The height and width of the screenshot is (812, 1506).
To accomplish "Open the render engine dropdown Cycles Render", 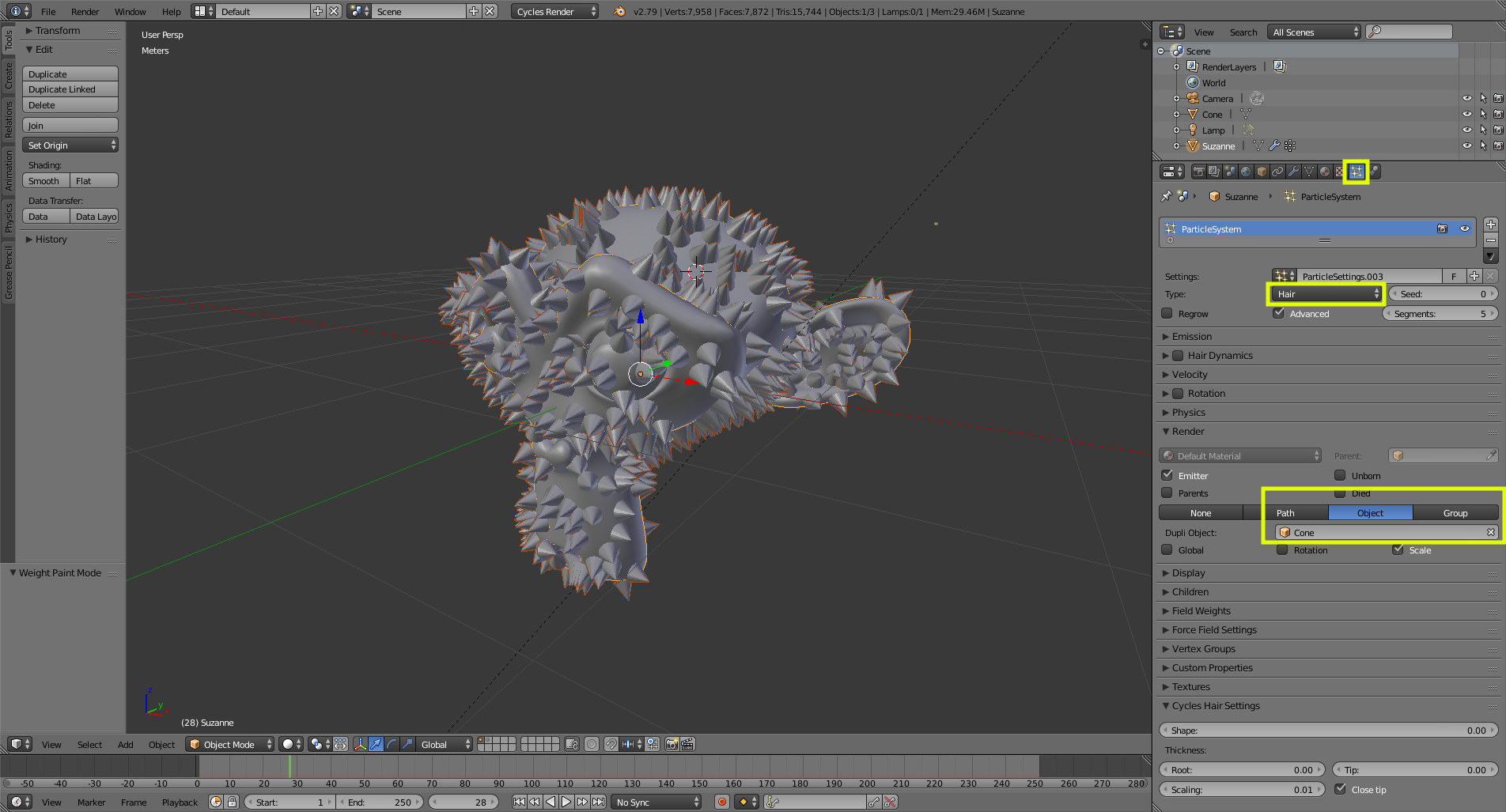I will 554,11.
